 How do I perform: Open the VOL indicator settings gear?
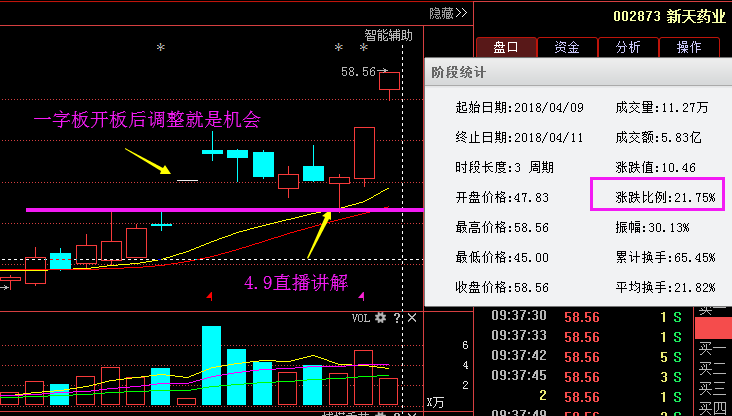380,318
